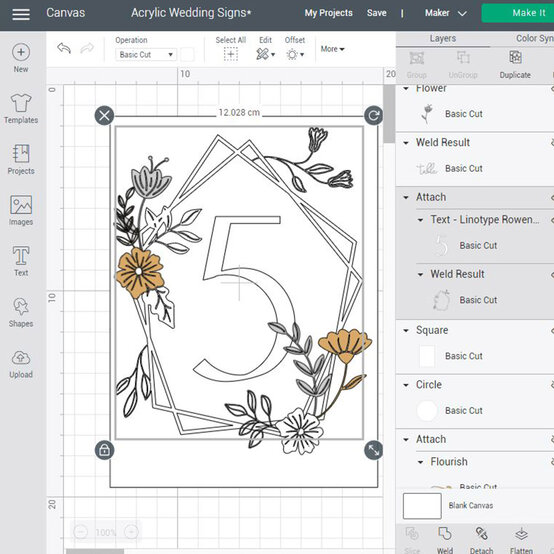Collapse the Text - Linotype Rowen layer
554x554 pixels.
point(420,220)
